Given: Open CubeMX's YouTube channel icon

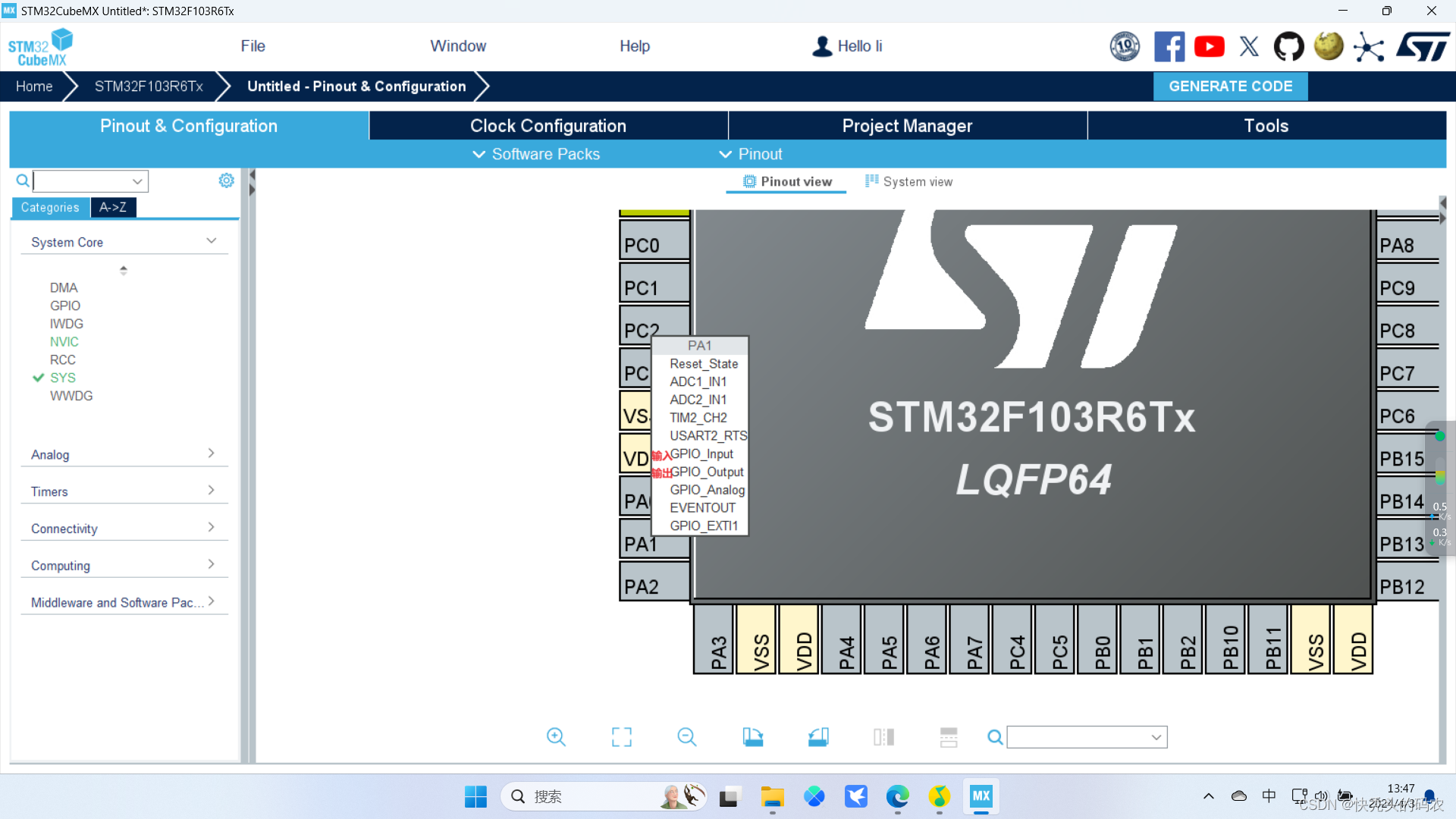Looking at the screenshot, I should tap(1209, 46).
